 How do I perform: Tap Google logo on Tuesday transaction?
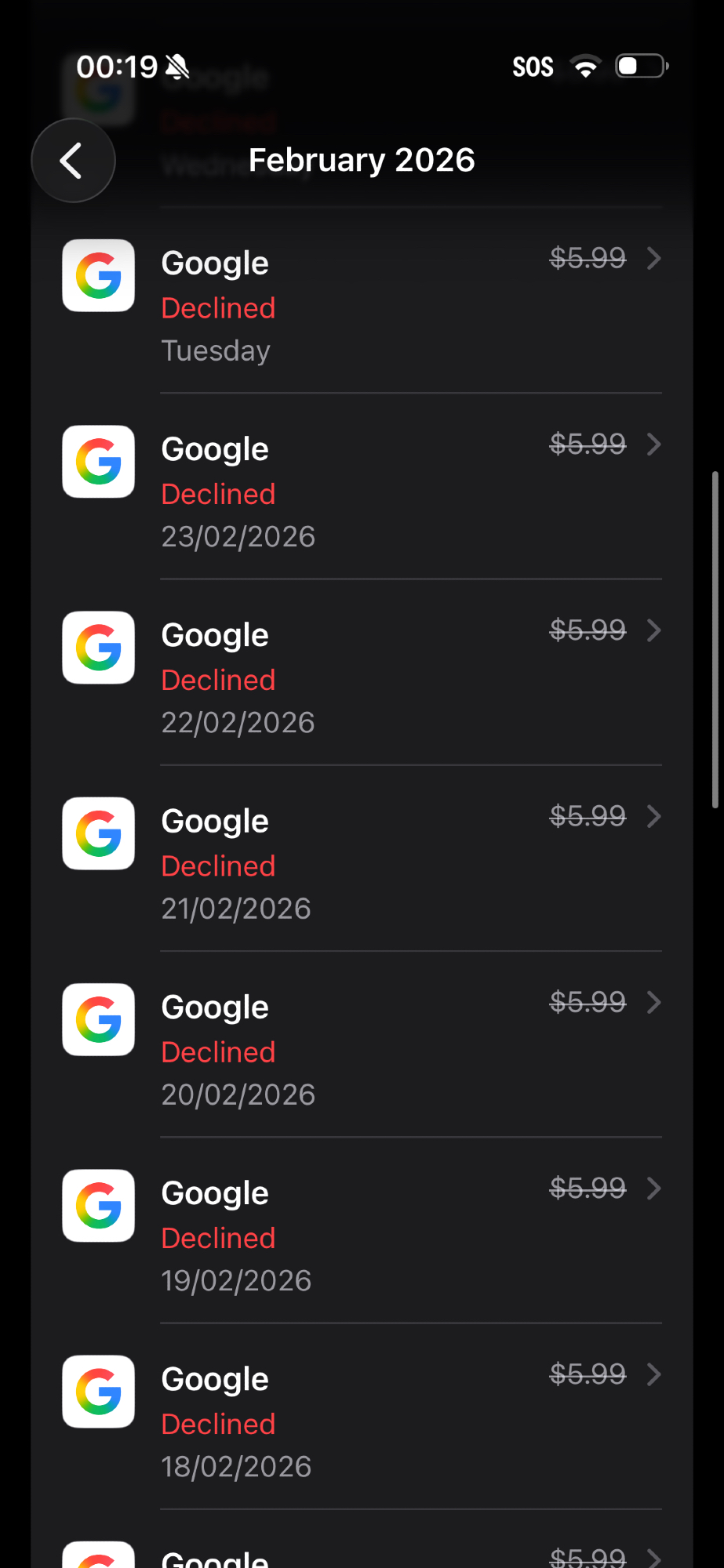pos(99,275)
